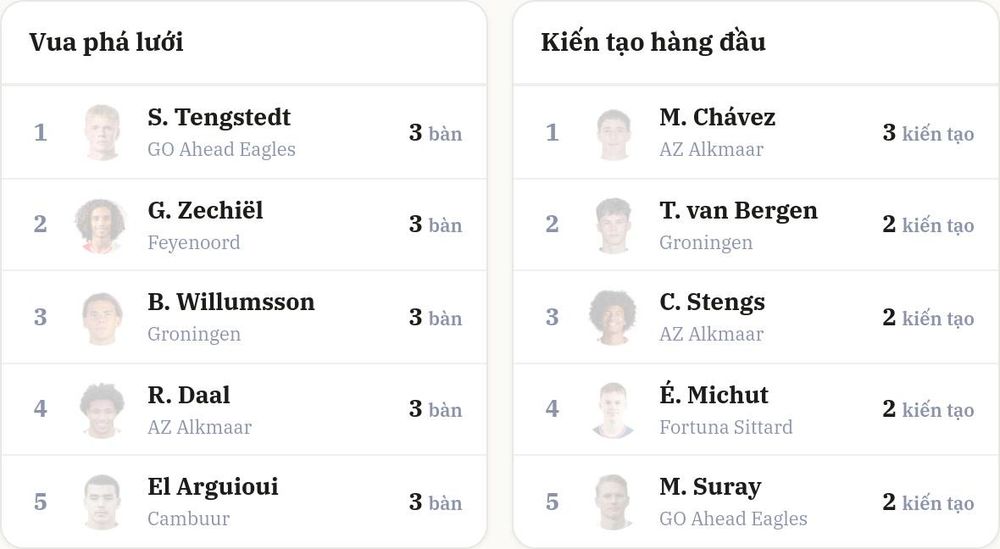The width and height of the screenshot is (1000, 549).
Task: Select B. Willumsson's player portrait
Action: click(102, 318)
